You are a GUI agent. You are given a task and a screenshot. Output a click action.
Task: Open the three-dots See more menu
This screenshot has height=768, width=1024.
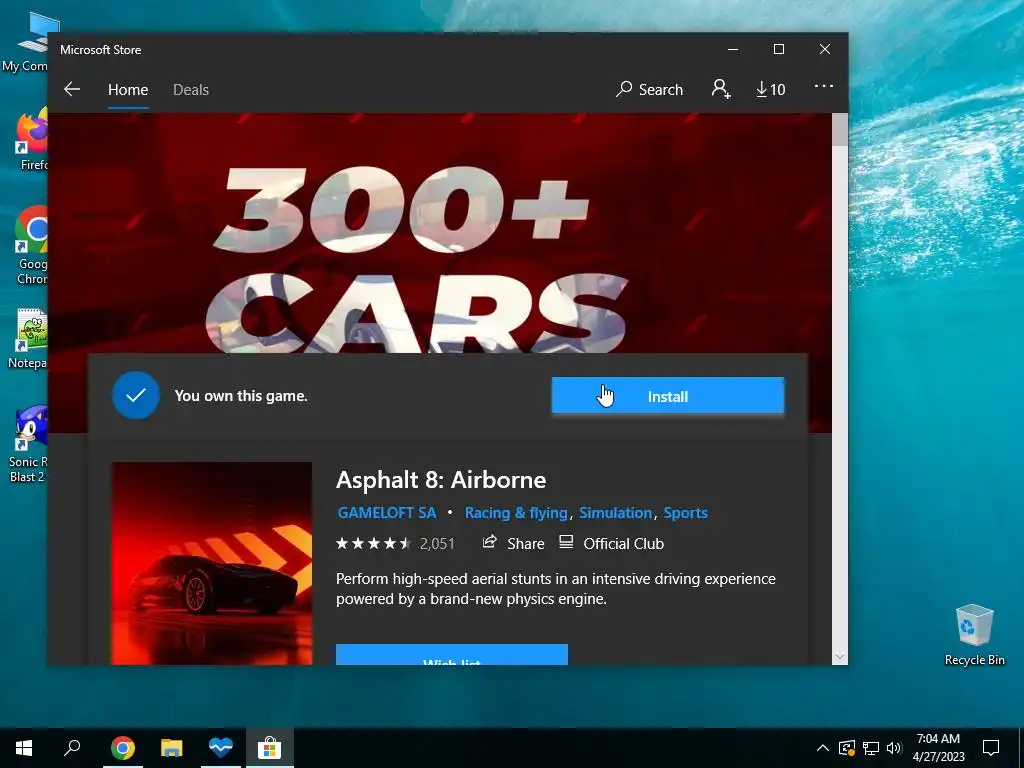(824, 86)
